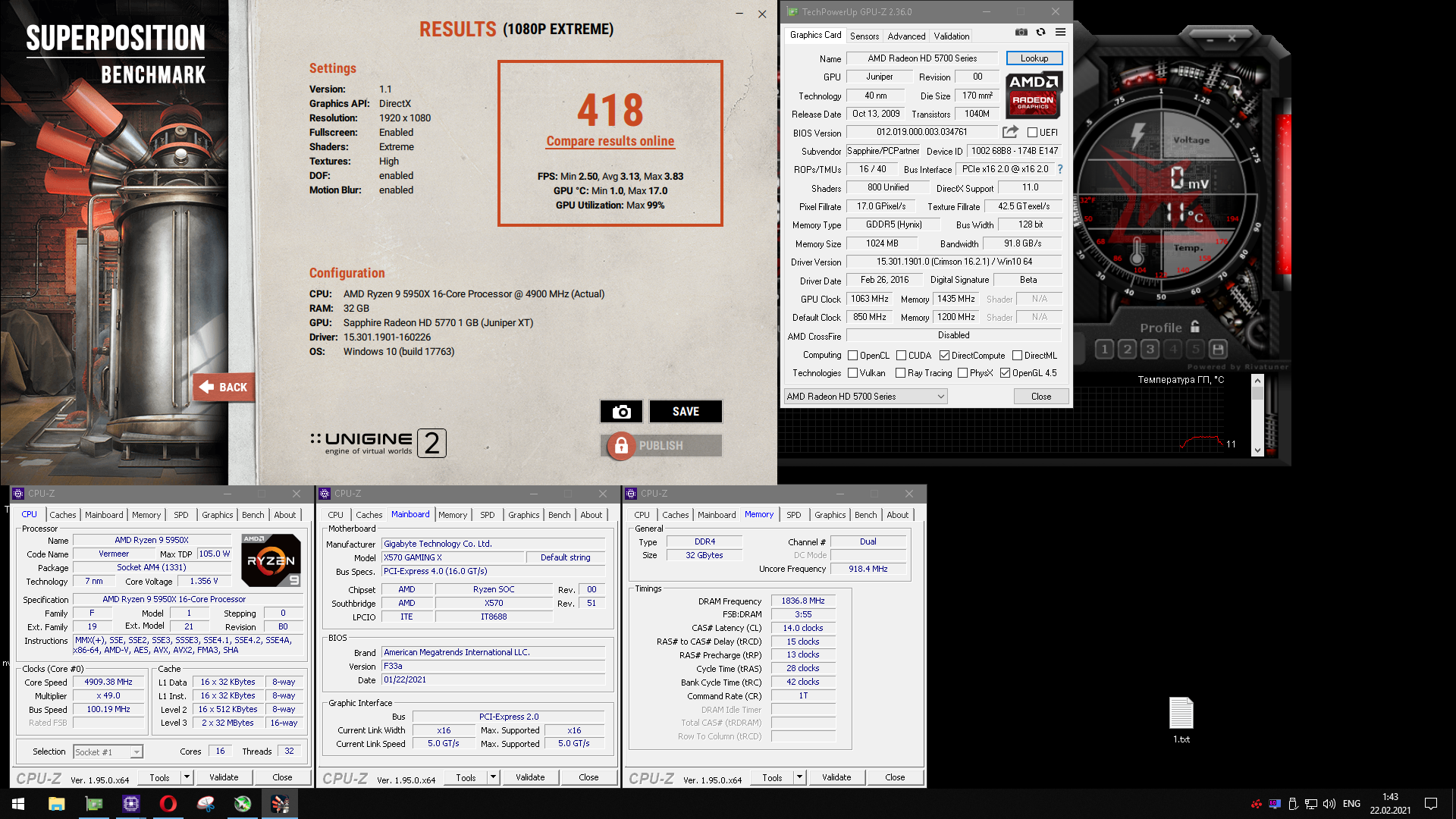Click the Lookup button in GPU-Z

[1034, 58]
